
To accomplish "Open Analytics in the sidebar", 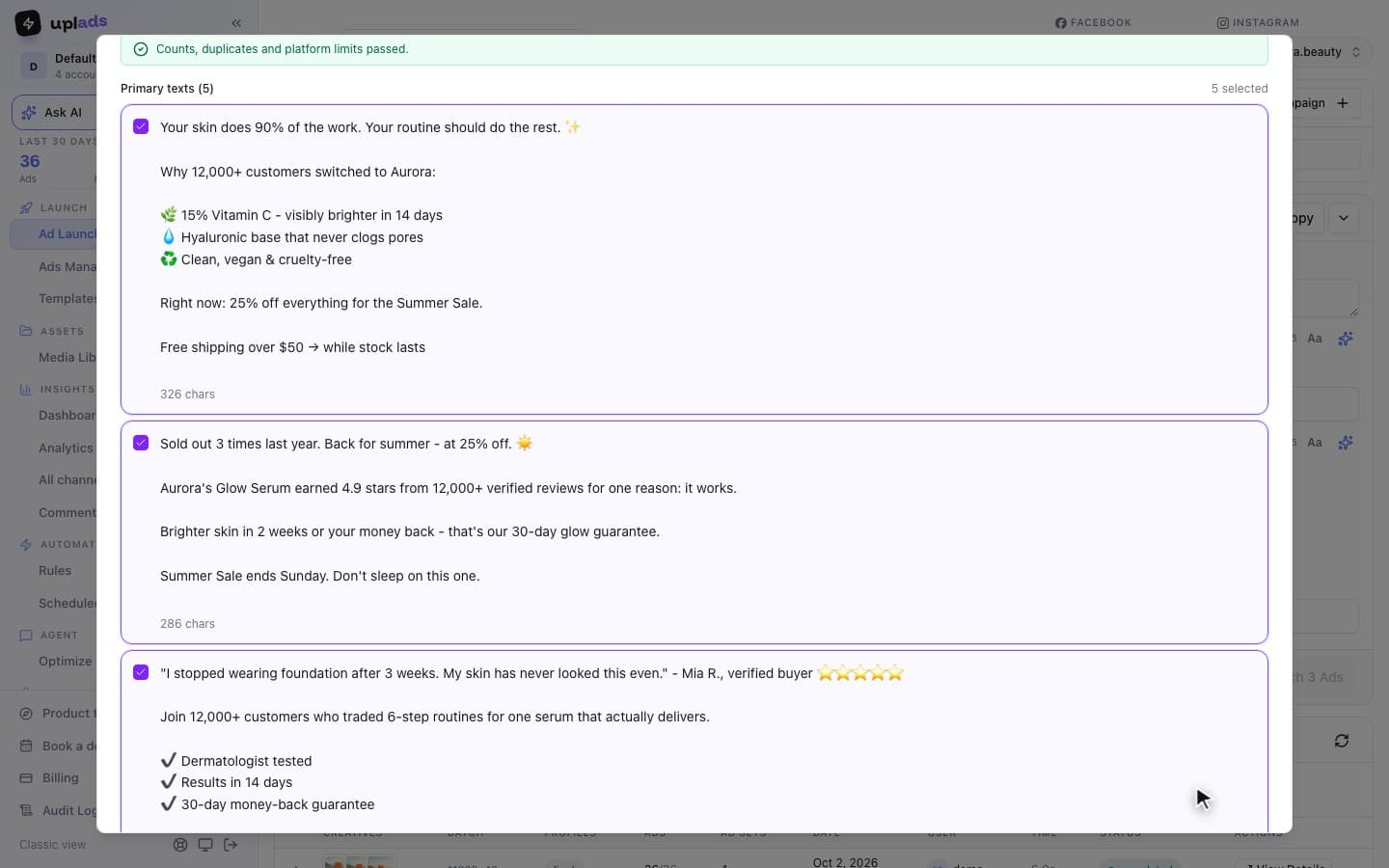I will coord(66,448).
